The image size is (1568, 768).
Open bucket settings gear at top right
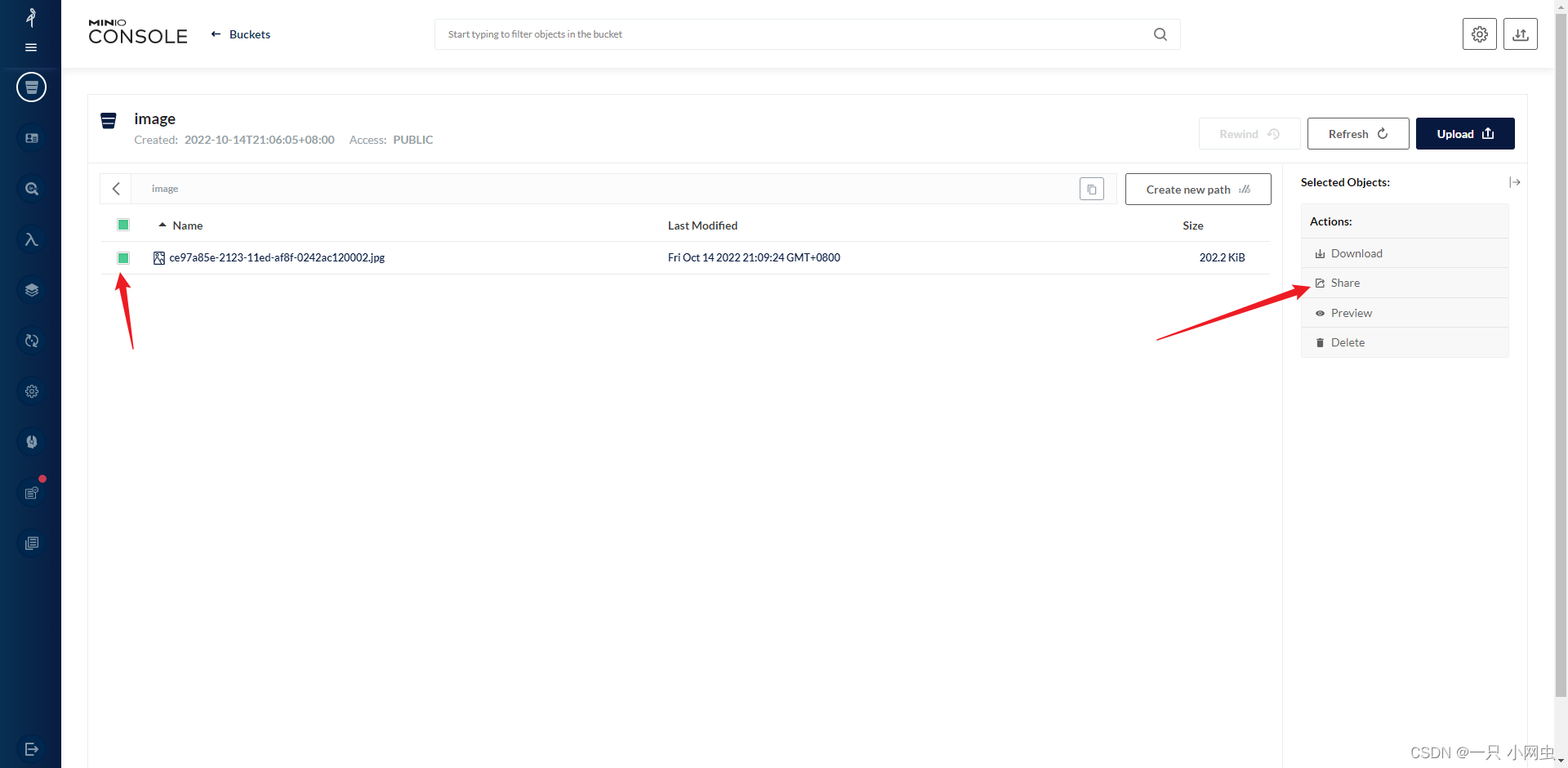(x=1479, y=34)
